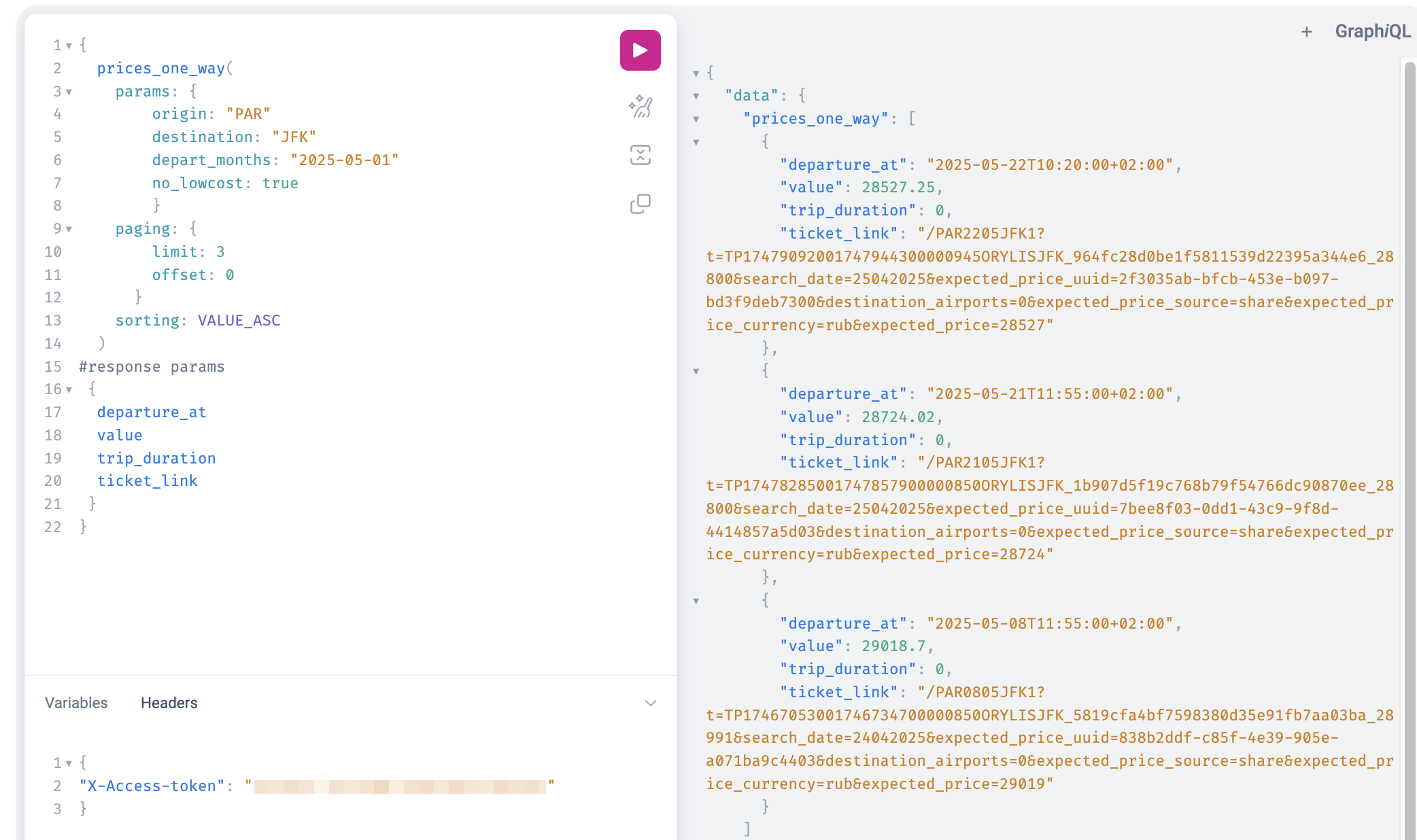The height and width of the screenshot is (840, 1417).
Task: Collapse first result object in response
Action: (x=696, y=143)
